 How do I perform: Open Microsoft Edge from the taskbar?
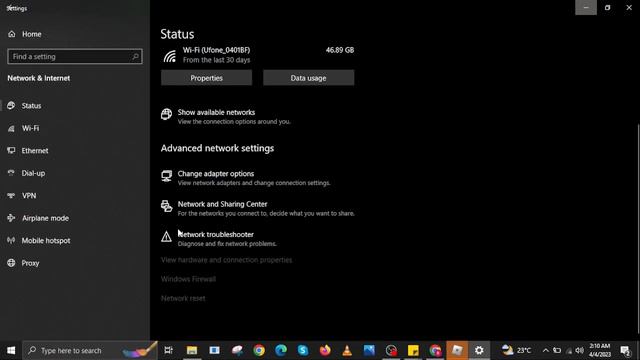[281, 350]
